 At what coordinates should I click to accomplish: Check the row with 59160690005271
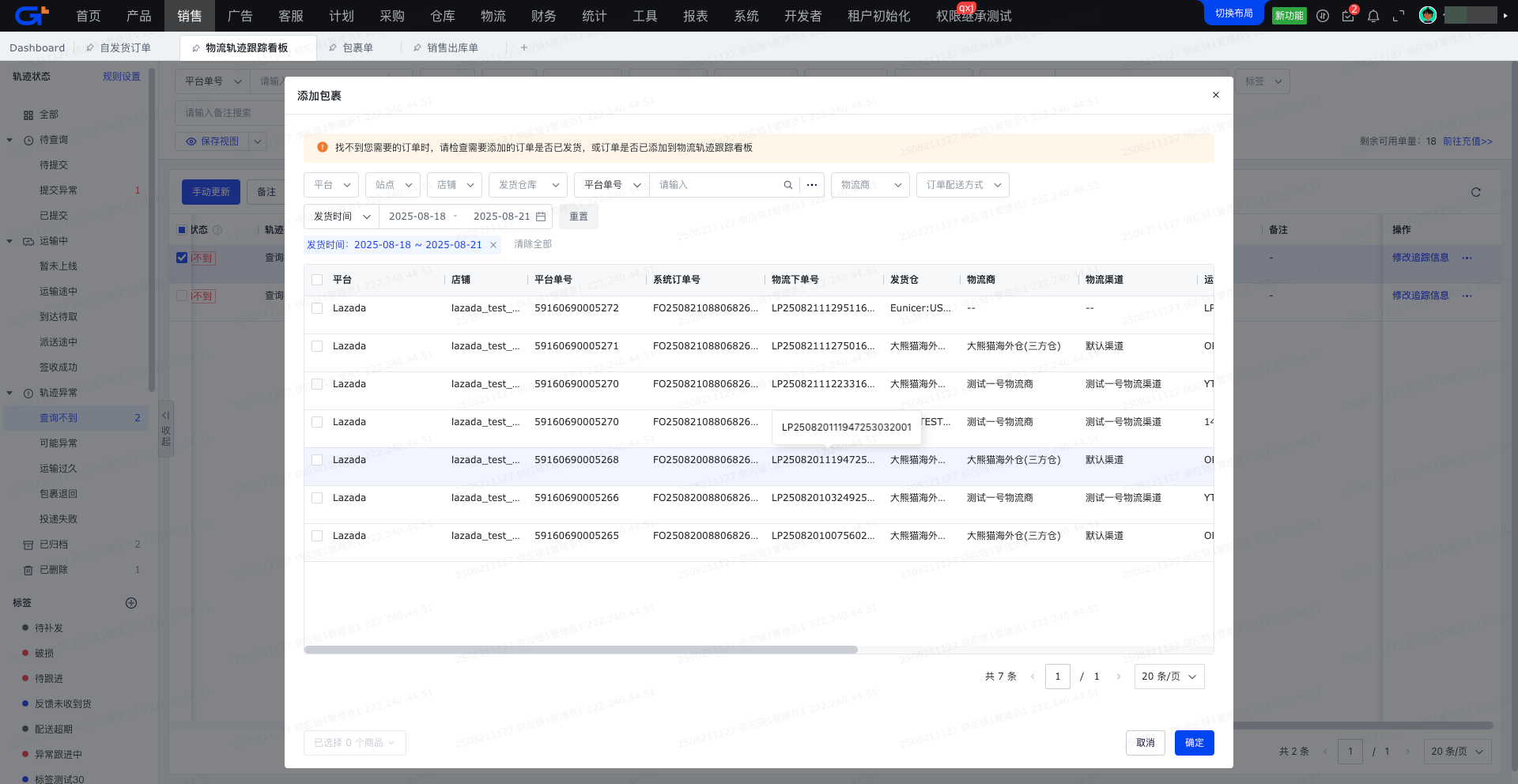(x=317, y=346)
